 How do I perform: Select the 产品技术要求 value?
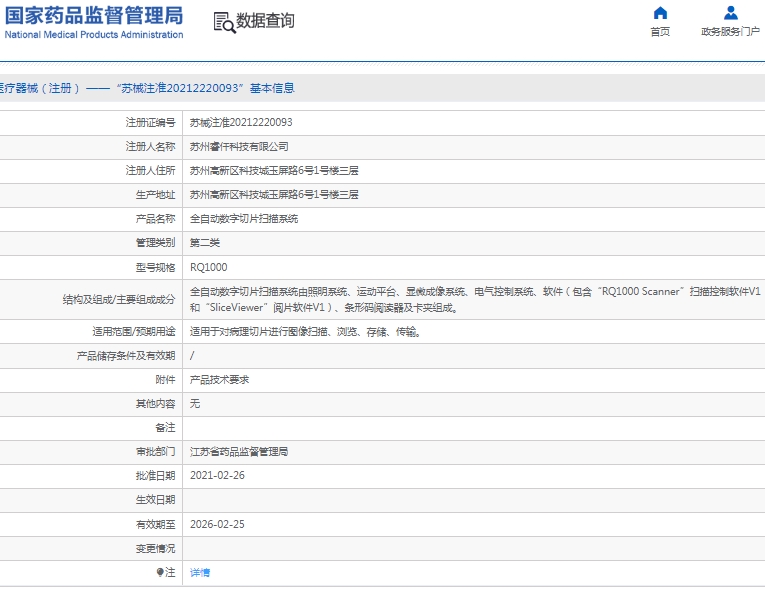pyautogui.click(x=220, y=380)
